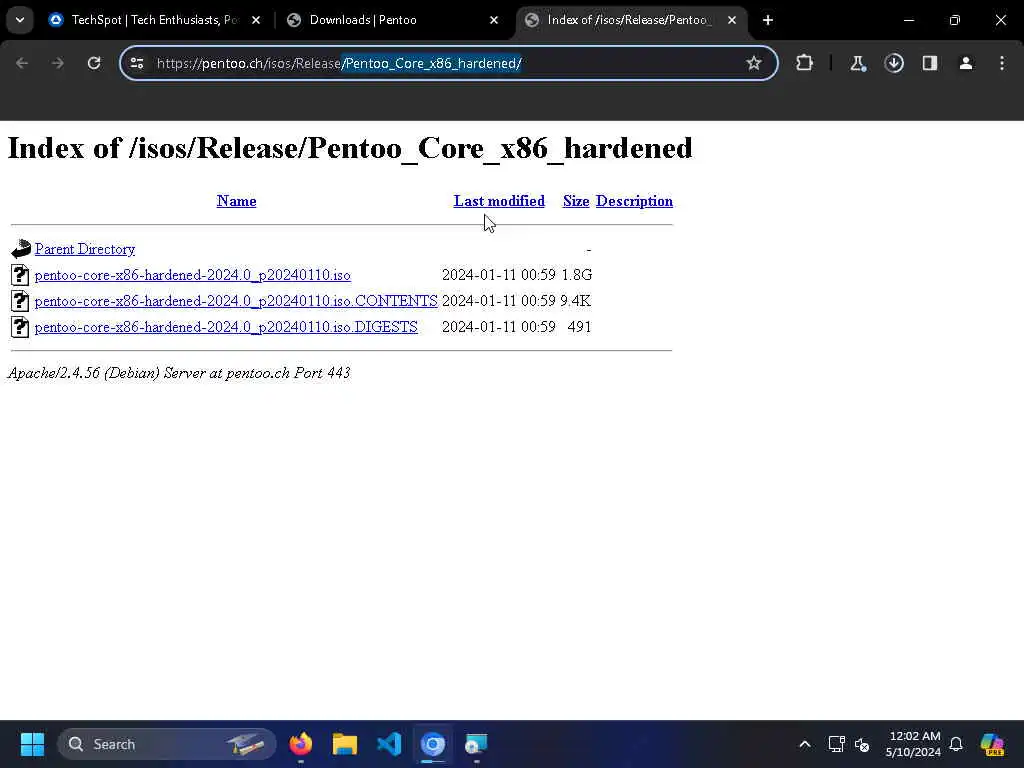Click the Chromium taskbar icon
Image resolution: width=1024 pixels, height=768 pixels.
(x=432, y=744)
